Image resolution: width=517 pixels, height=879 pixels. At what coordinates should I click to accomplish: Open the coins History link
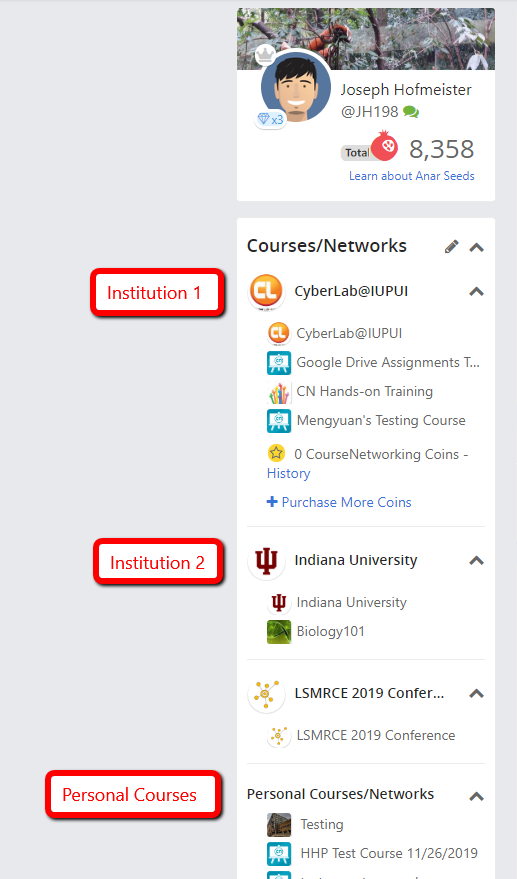pyautogui.click(x=288, y=474)
